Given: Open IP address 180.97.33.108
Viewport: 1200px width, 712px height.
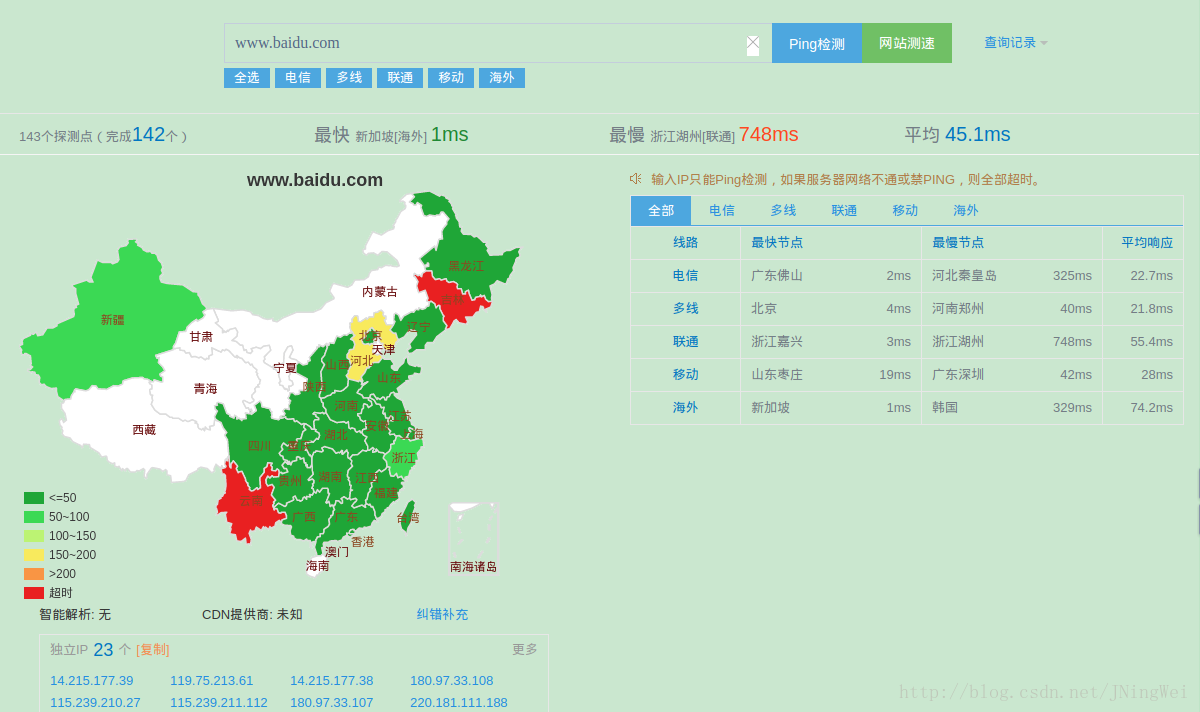Looking at the screenshot, I should (452, 681).
